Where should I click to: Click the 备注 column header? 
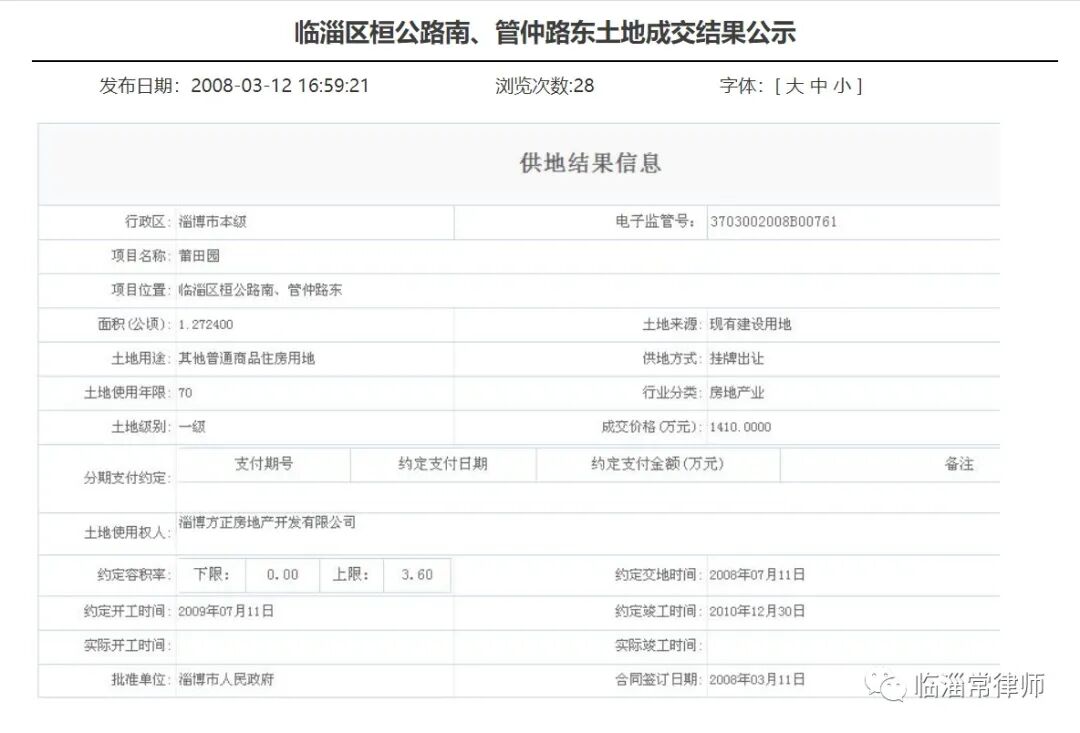[x=959, y=464]
